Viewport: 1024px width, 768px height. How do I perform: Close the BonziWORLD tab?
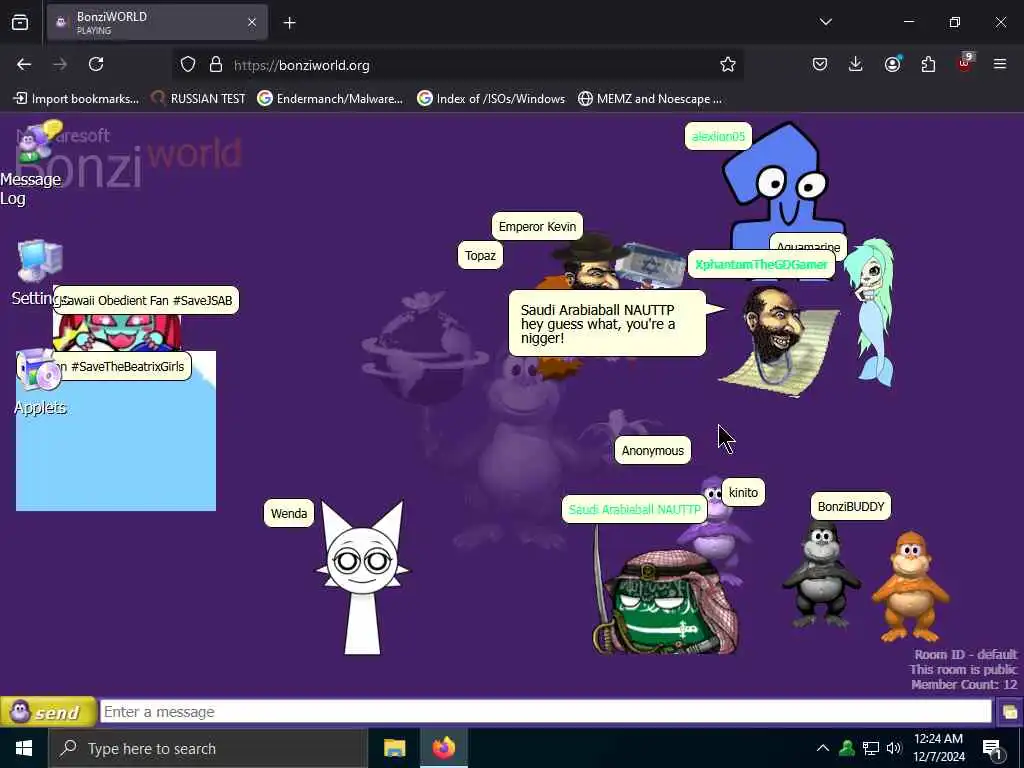252,23
